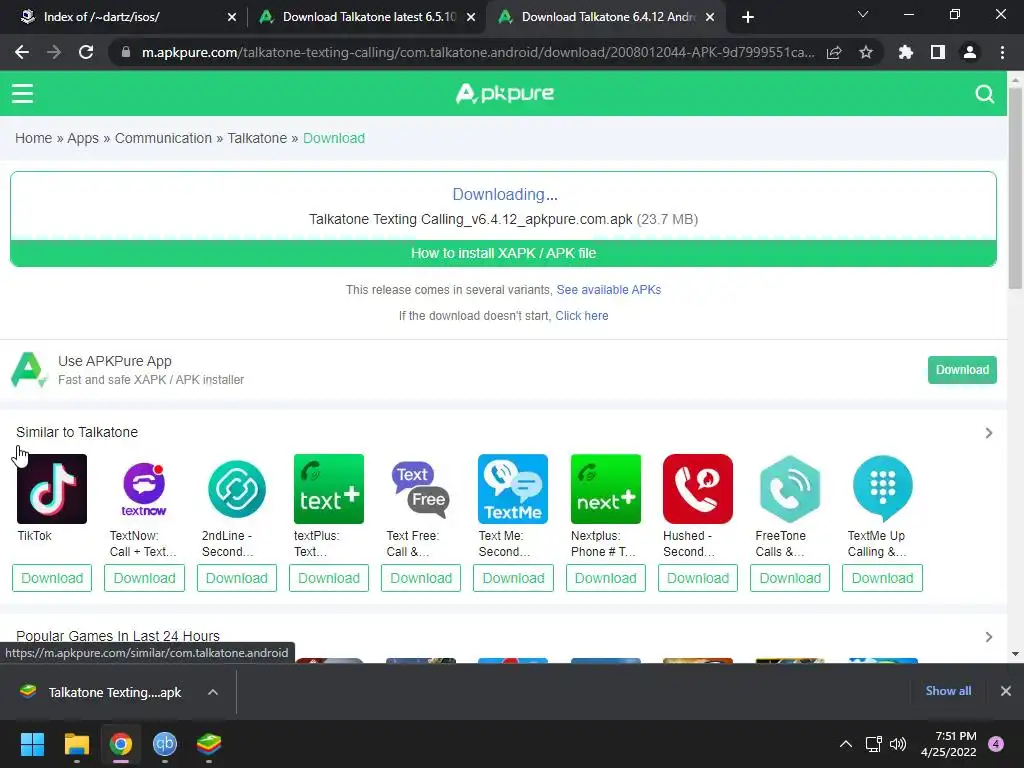Click the page vertical scrollbar thumb
Viewport: 1024px width, 768px height.
(1015, 187)
